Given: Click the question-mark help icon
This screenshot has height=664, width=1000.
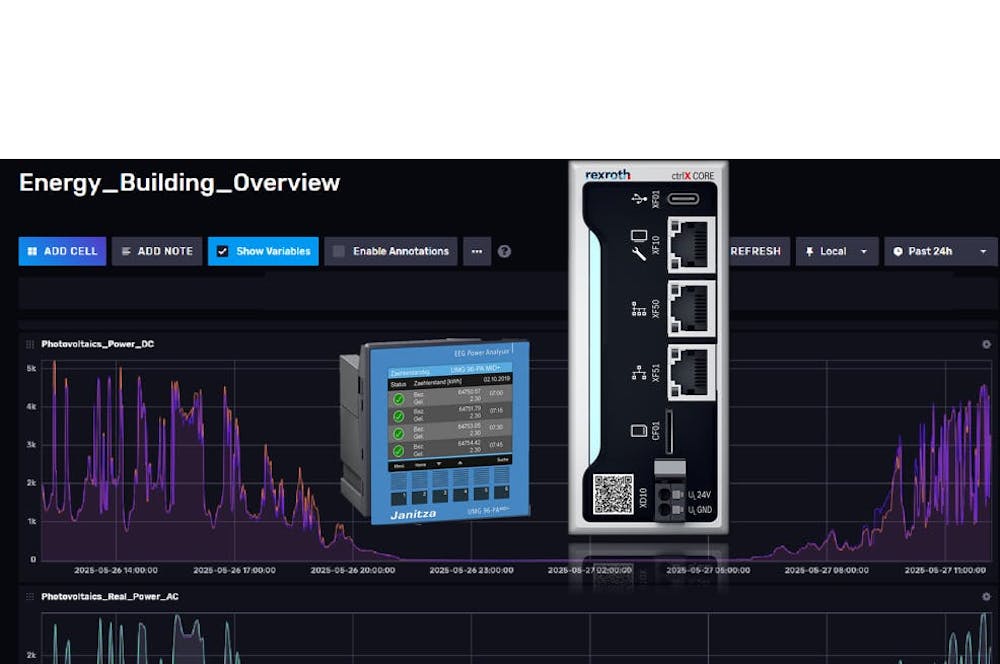Looking at the screenshot, I should [x=504, y=251].
